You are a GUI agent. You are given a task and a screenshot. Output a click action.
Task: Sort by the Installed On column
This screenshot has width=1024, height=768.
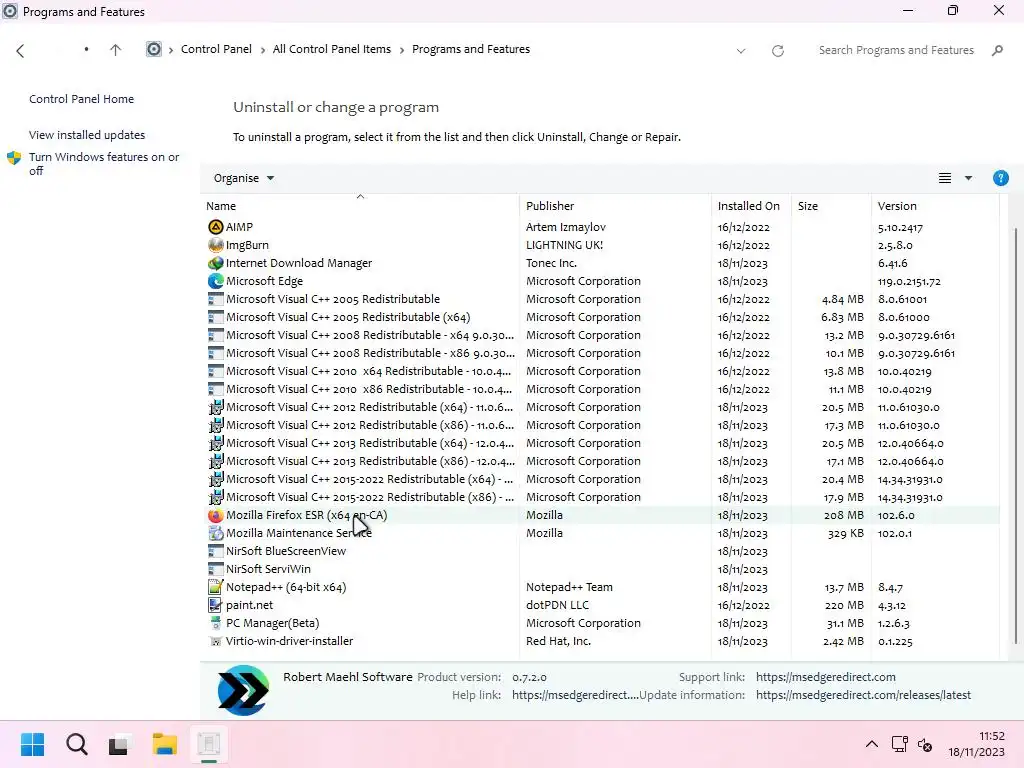tap(751, 206)
